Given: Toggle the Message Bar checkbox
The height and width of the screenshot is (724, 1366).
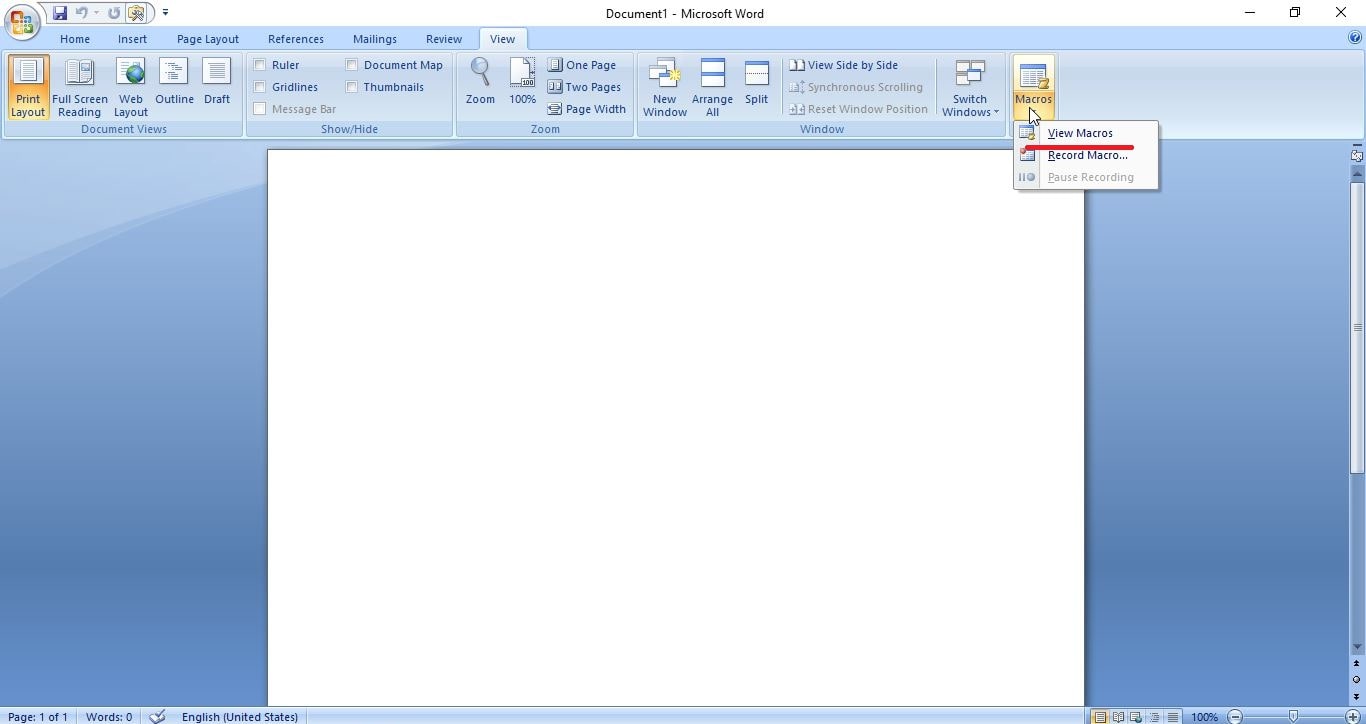Looking at the screenshot, I should [x=260, y=109].
